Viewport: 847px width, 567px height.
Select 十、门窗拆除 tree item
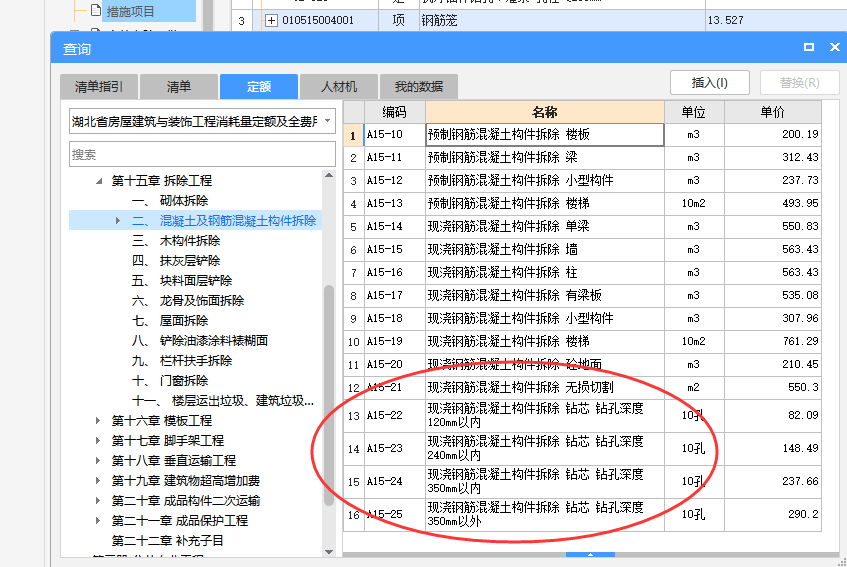click(170, 381)
